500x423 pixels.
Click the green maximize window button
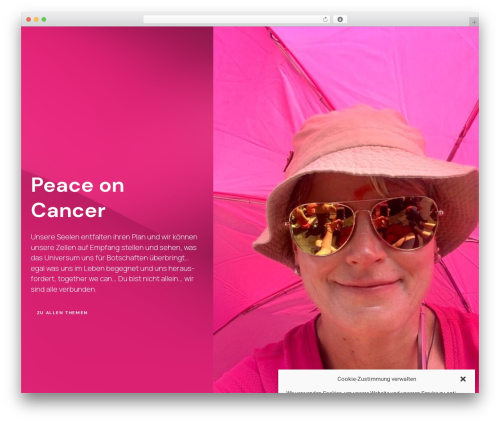[44, 20]
